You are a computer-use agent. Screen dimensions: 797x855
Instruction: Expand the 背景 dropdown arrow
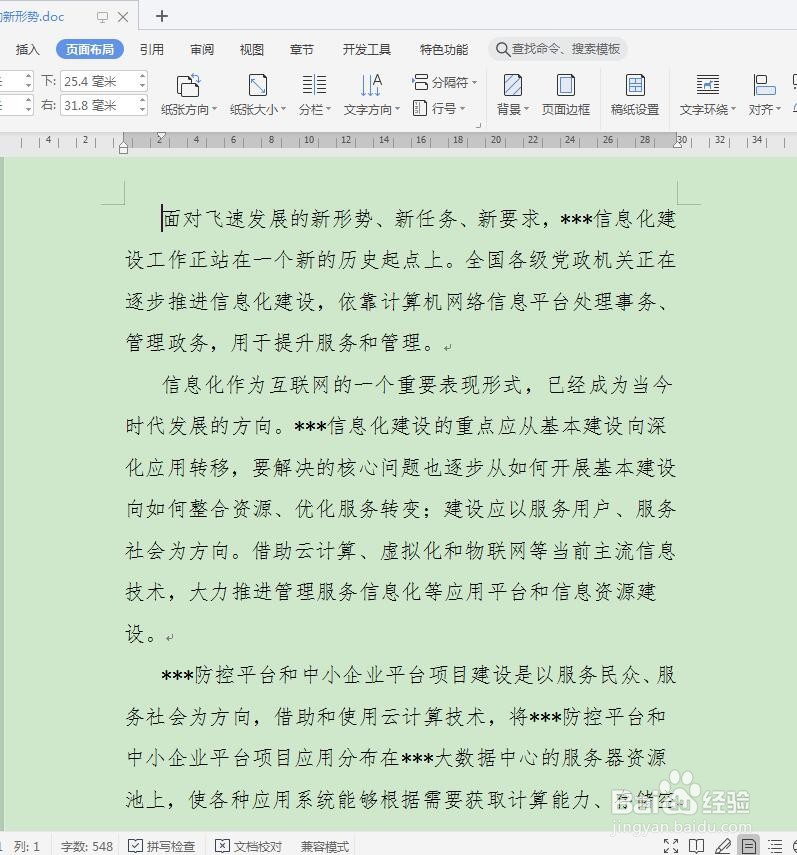pos(527,109)
